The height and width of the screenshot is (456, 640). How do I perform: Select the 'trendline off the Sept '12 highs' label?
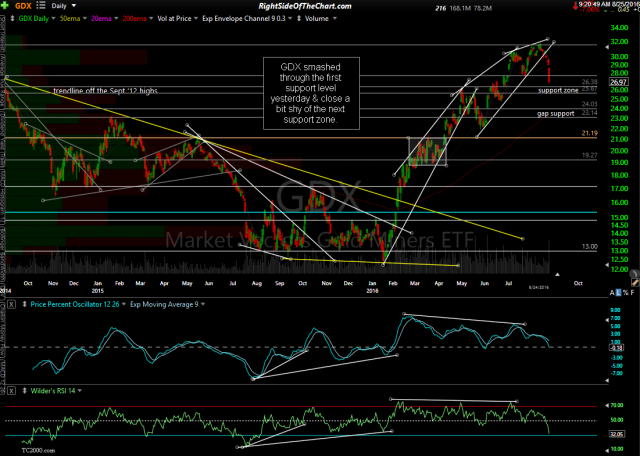pos(105,91)
